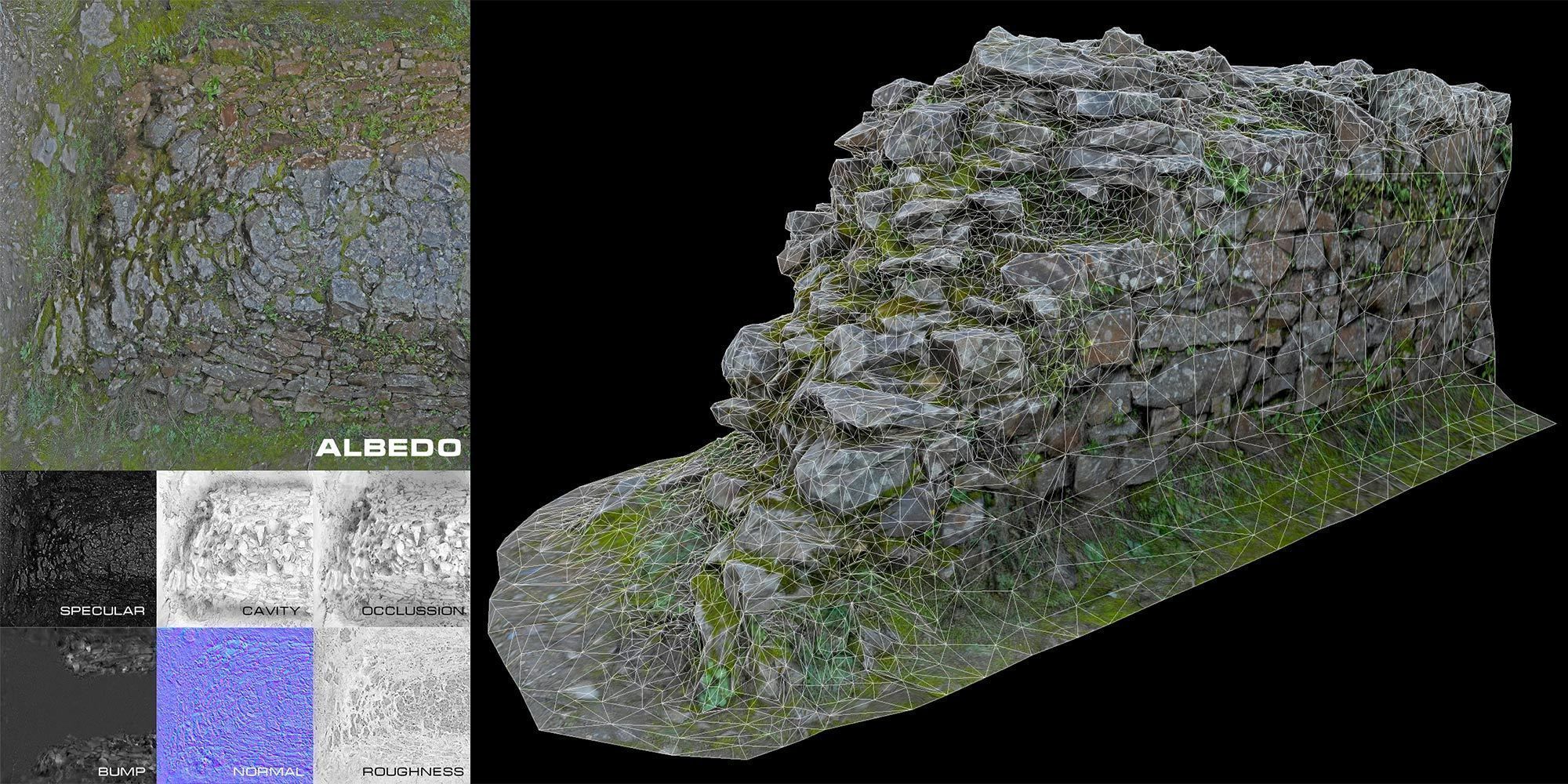Open the Bump map thumbnail
The height and width of the screenshot is (784, 1568).
78,706
